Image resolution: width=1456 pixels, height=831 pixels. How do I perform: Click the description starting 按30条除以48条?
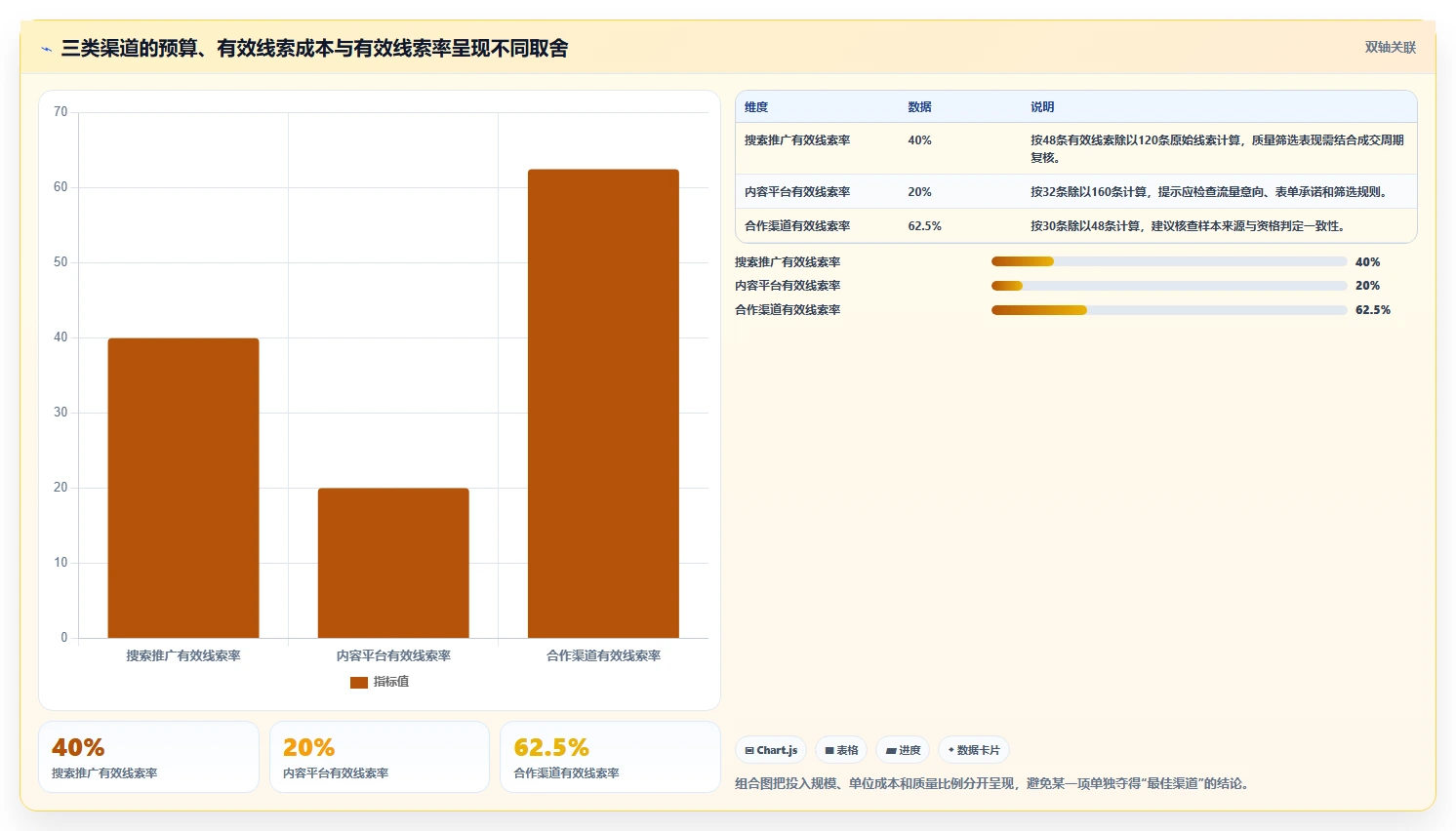(1190, 226)
